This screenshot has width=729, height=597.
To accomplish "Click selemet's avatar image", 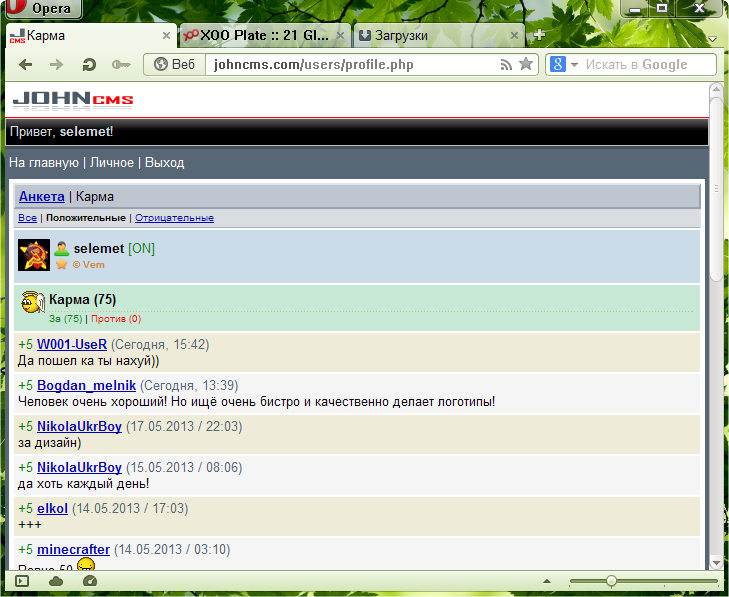I will pos(34,255).
